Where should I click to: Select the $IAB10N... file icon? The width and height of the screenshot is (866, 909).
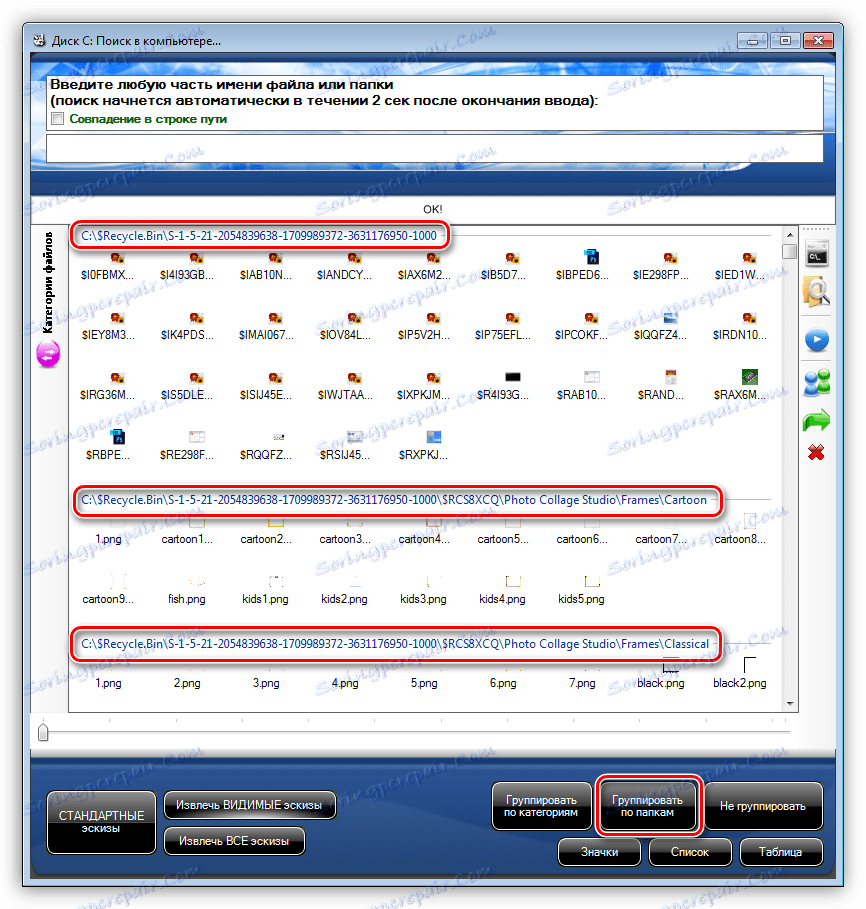click(275, 258)
